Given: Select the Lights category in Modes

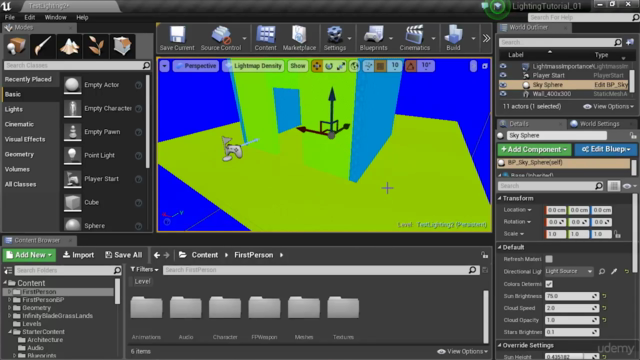Looking at the screenshot, I should [14, 109].
